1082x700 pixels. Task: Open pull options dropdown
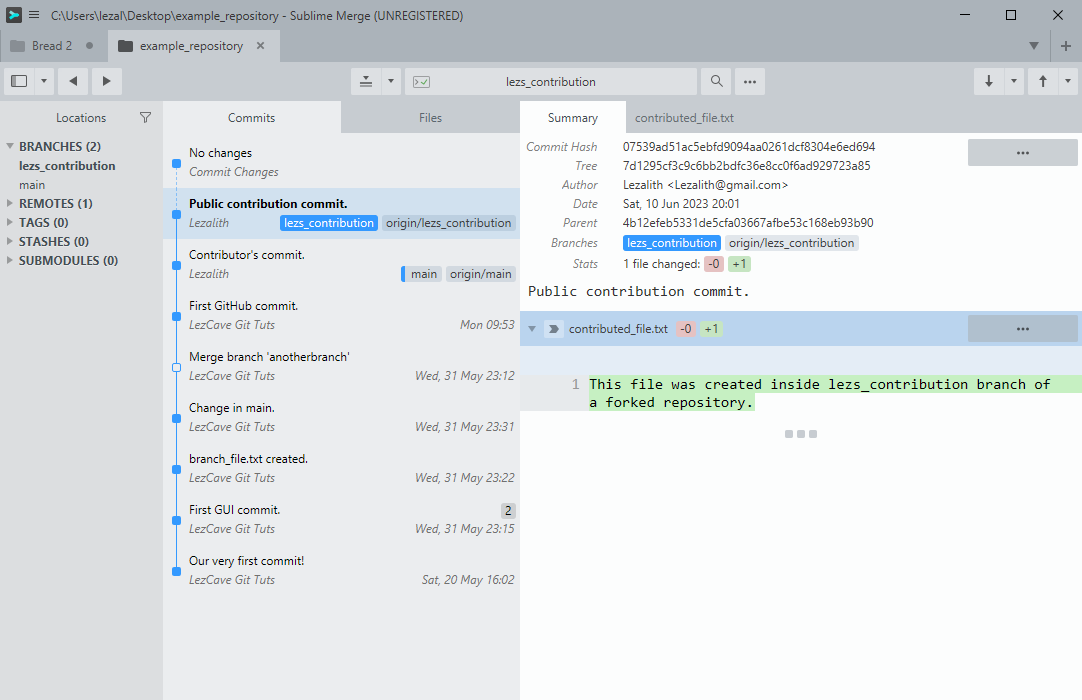[x=1014, y=81]
